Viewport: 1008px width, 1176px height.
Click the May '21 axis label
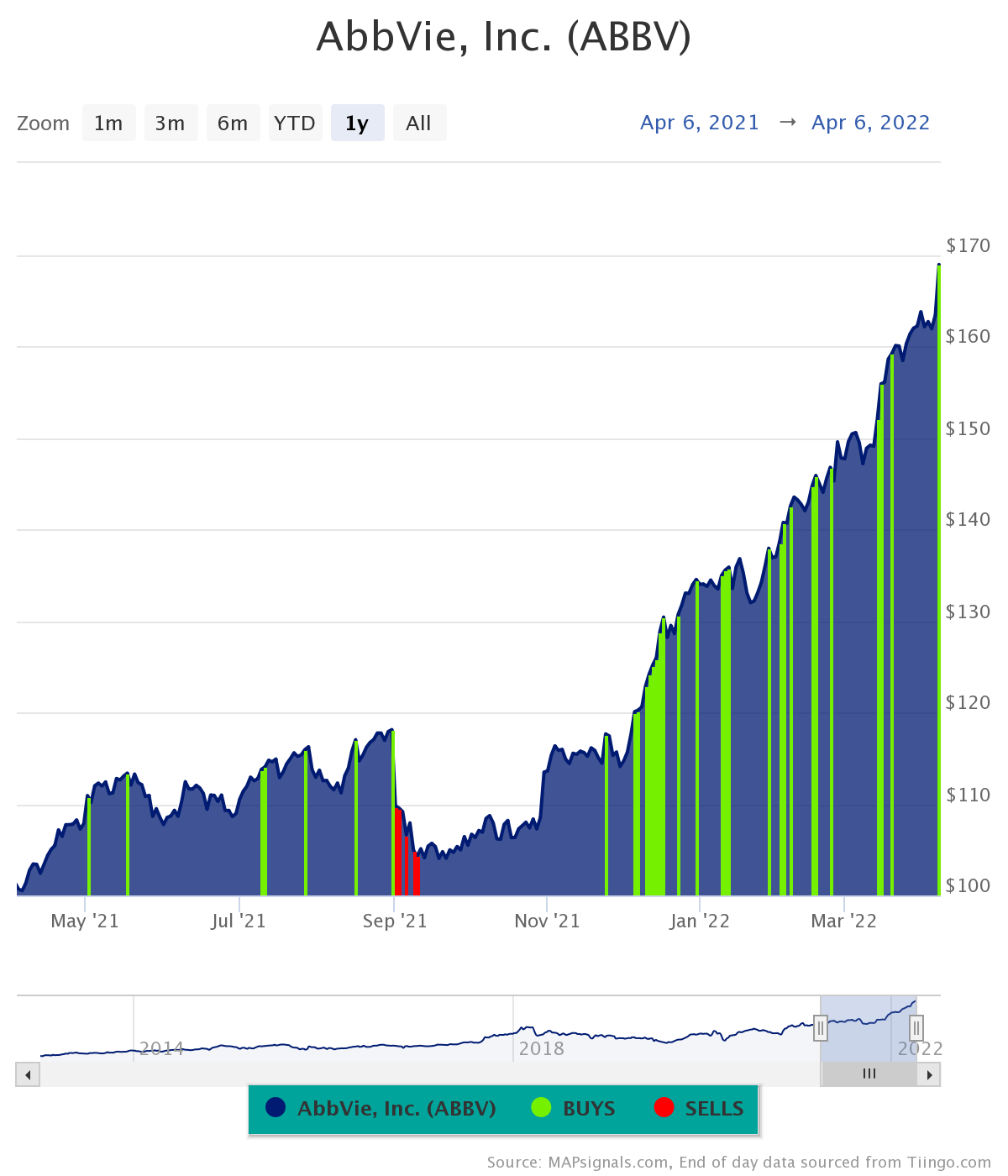click(x=85, y=921)
